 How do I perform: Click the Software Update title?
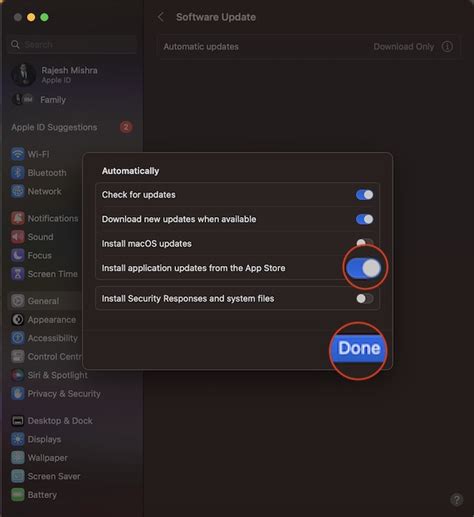pyautogui.click(x=216, y=17)
